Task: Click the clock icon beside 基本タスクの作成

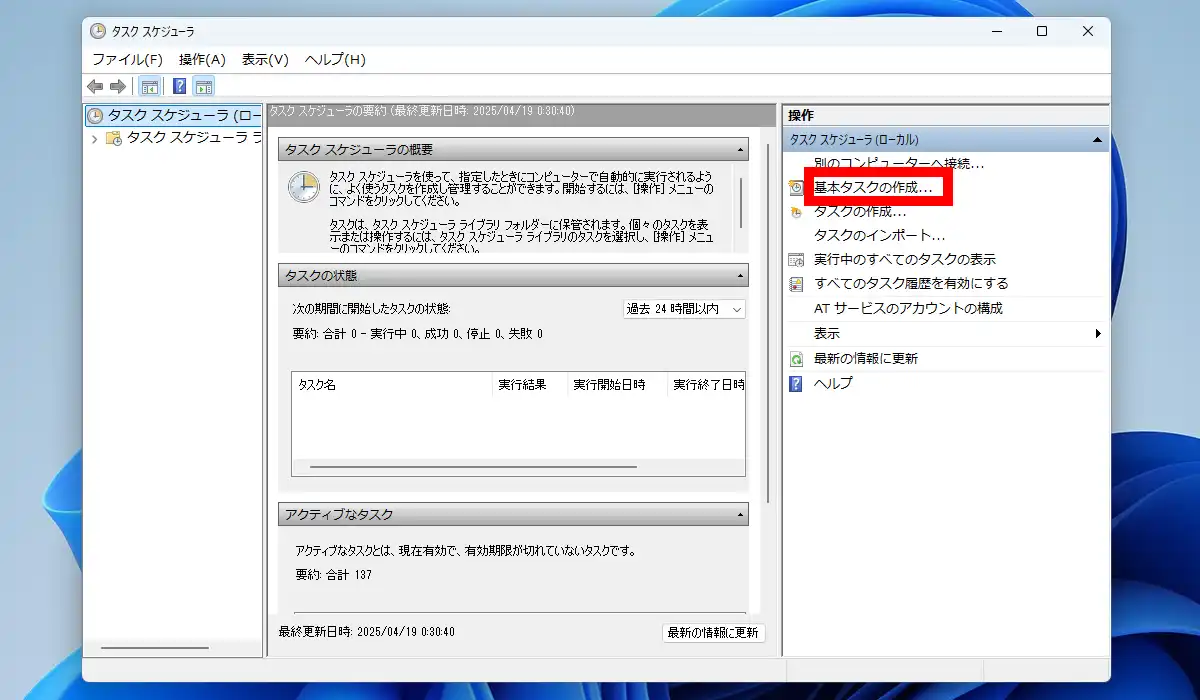Action: (x=796, y=187)
